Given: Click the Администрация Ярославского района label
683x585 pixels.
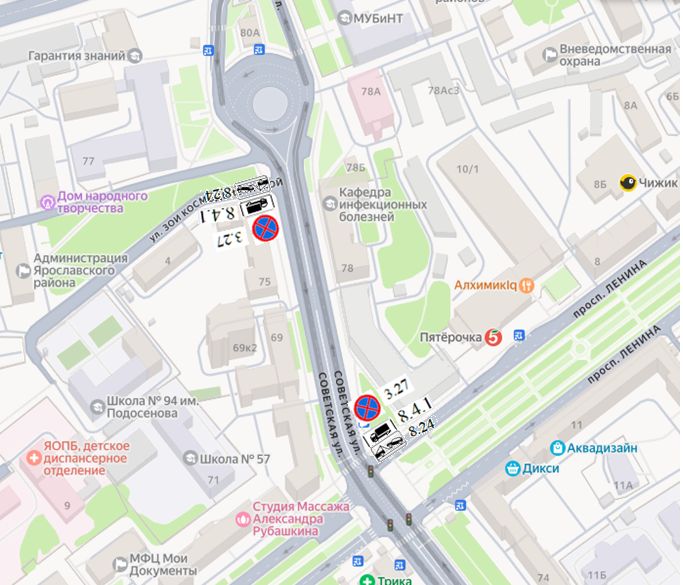Looking at the screenshot, I should [x=81, y=271].
